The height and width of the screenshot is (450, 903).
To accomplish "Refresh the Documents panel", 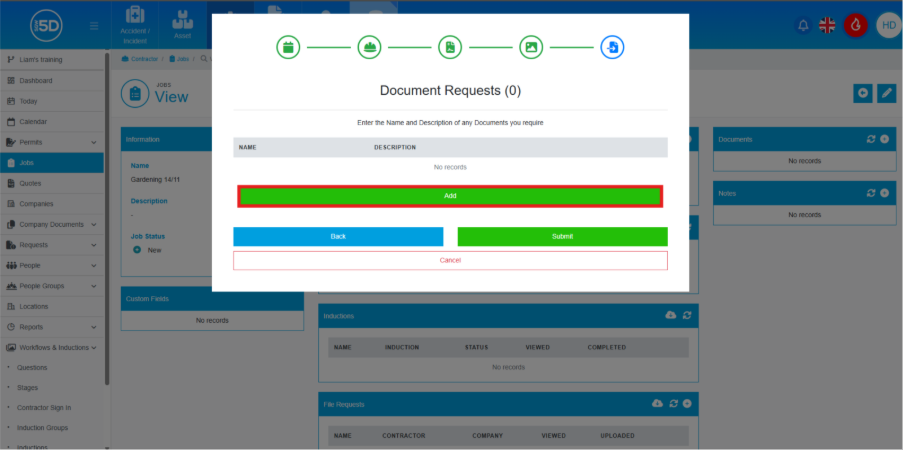I will [871, 139].
